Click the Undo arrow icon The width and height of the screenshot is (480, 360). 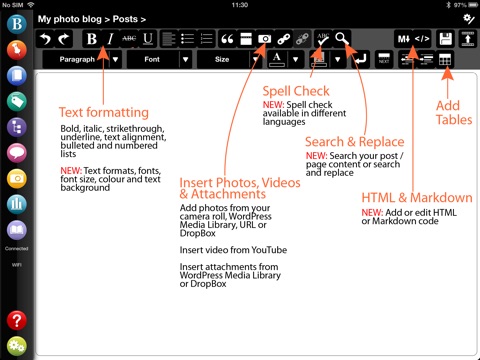45,39
